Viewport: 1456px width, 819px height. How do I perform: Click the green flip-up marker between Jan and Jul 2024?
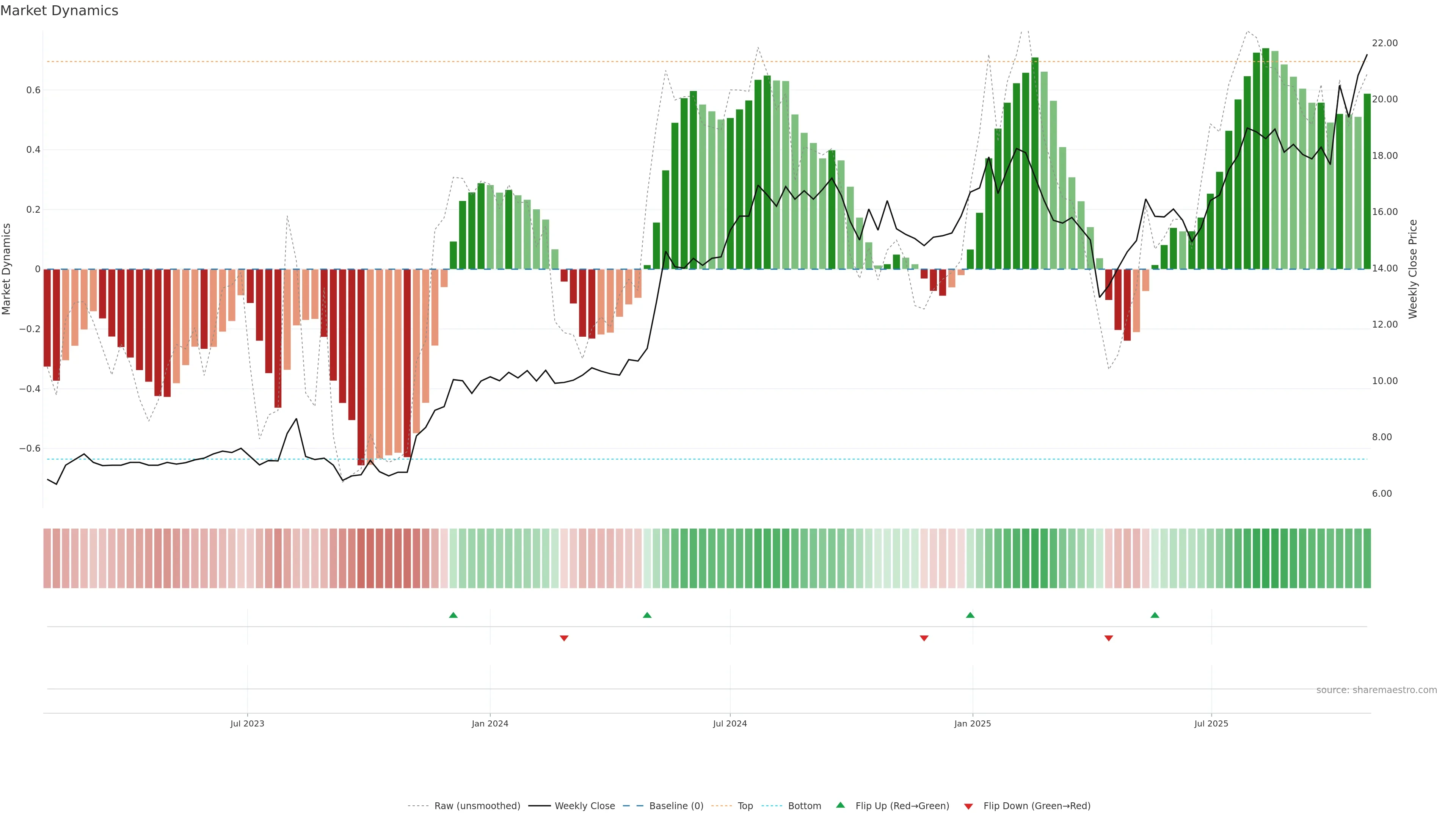point(647,615)
